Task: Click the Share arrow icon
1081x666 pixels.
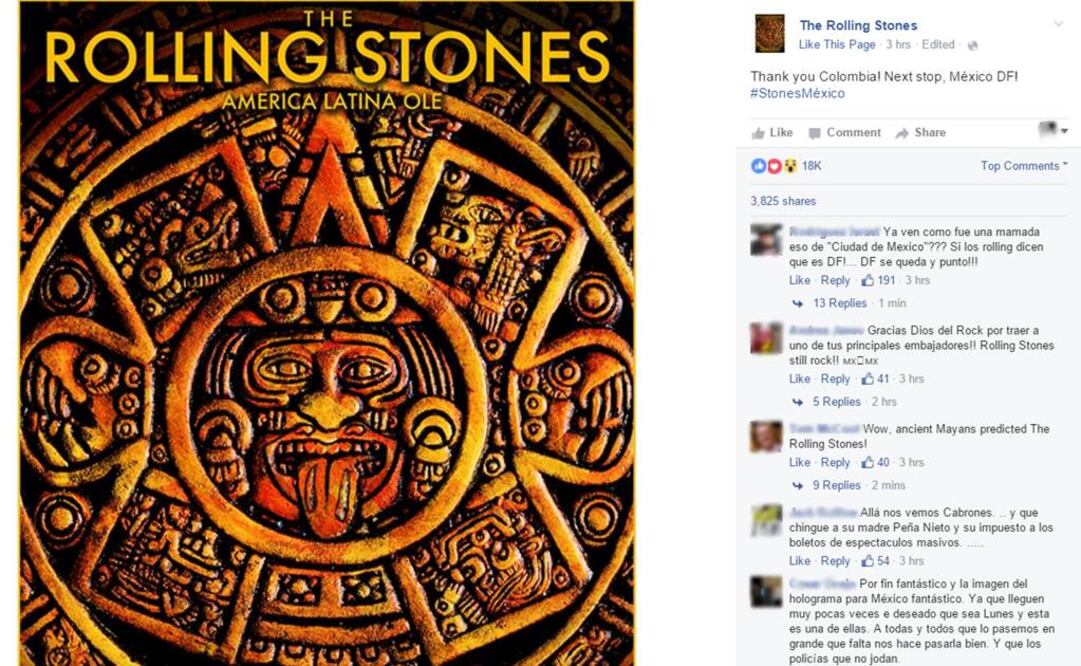Action: [x=902, y=133]
